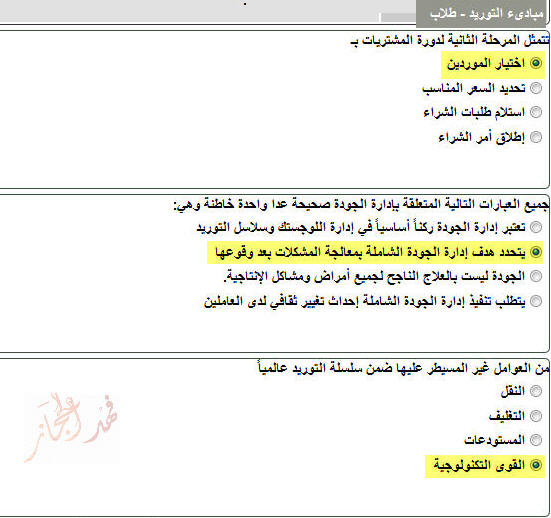
Task: Click the red calligraphy watermark image
Action: coord(71,427)
